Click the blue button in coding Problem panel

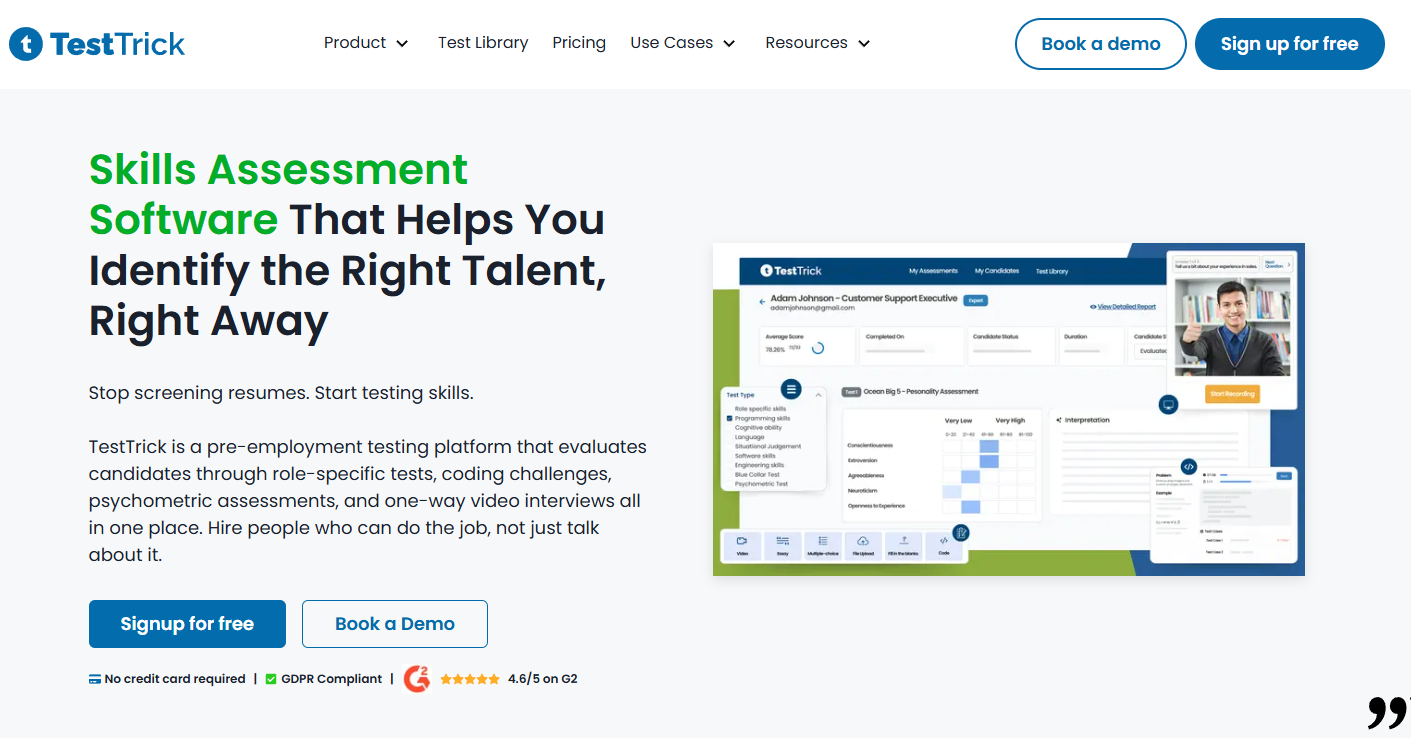tap(1283, 476)
